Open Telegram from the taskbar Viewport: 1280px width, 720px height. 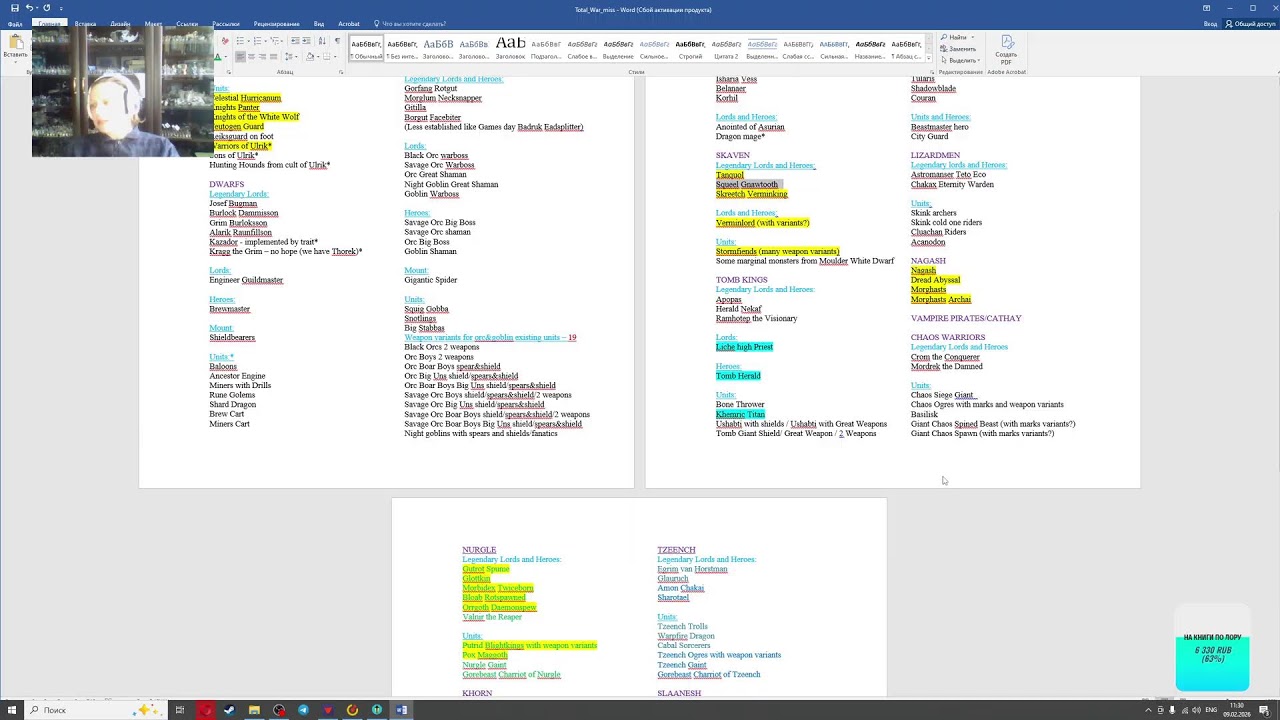(303, 710)
